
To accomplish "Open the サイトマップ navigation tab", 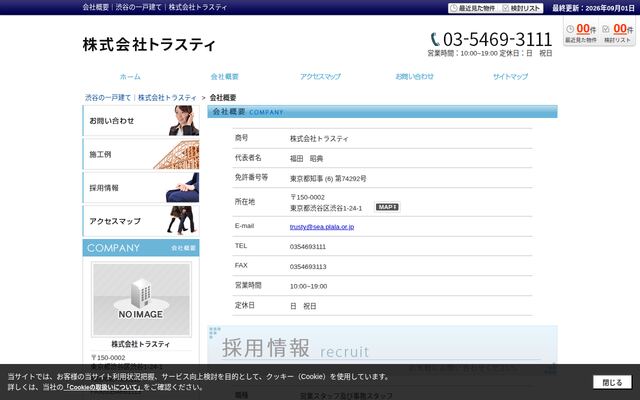I will [x=510, y=76].
